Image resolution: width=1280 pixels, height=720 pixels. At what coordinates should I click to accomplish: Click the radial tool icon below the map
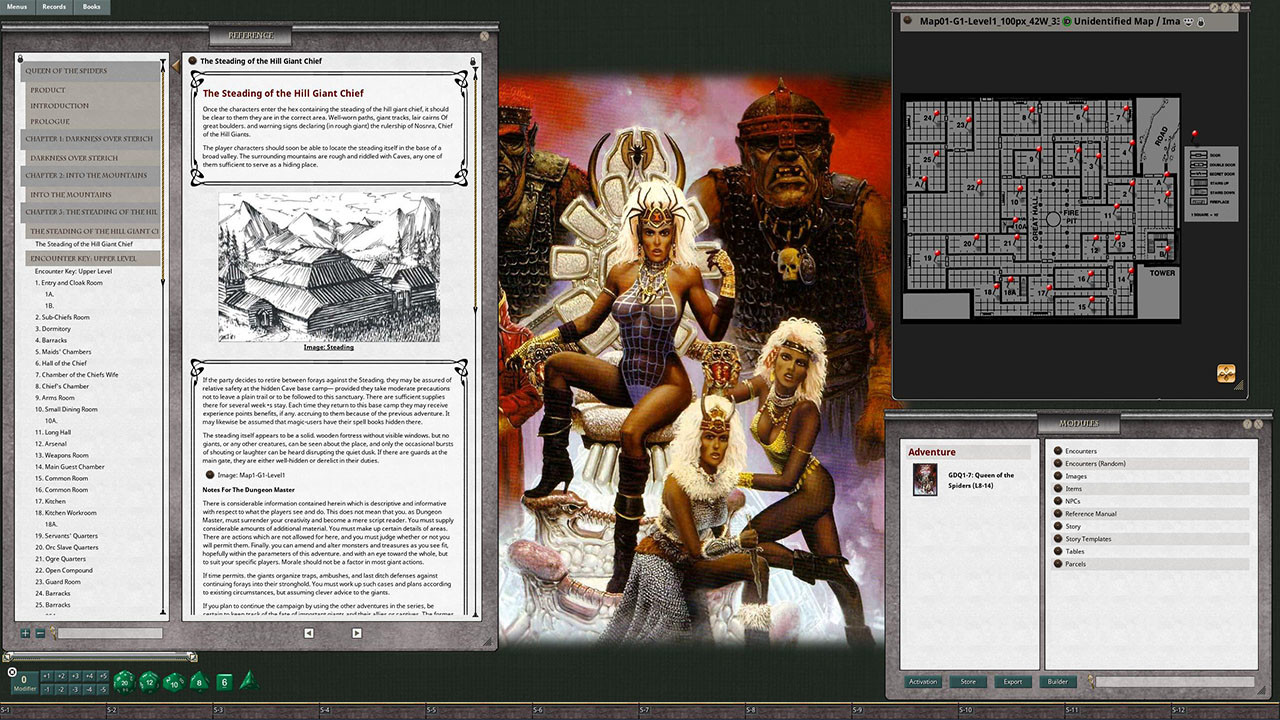[1224, 374]
